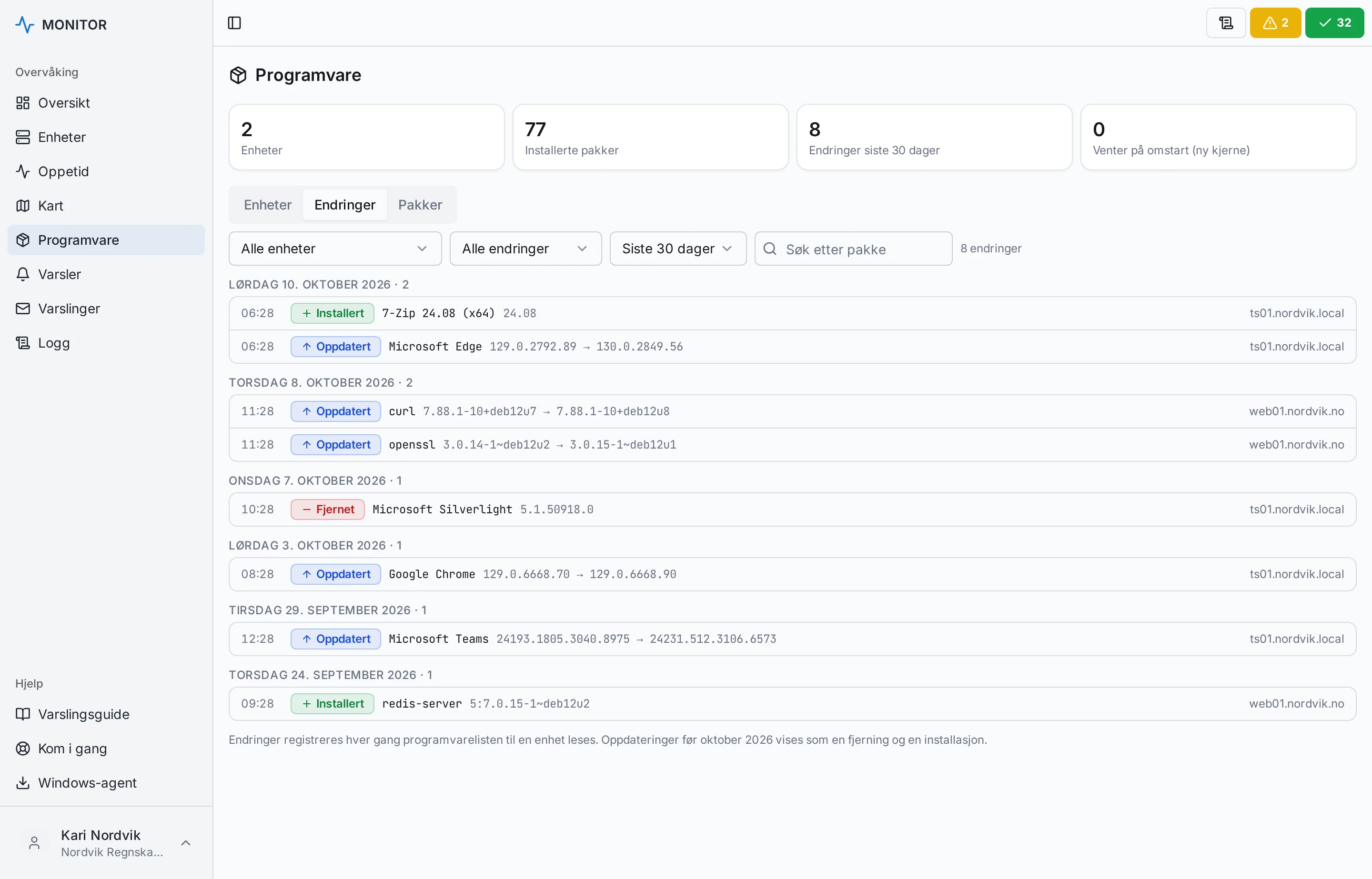1372x879 pixels.
Task: Switch to the Enheter tab
Action: pos(267,204)
